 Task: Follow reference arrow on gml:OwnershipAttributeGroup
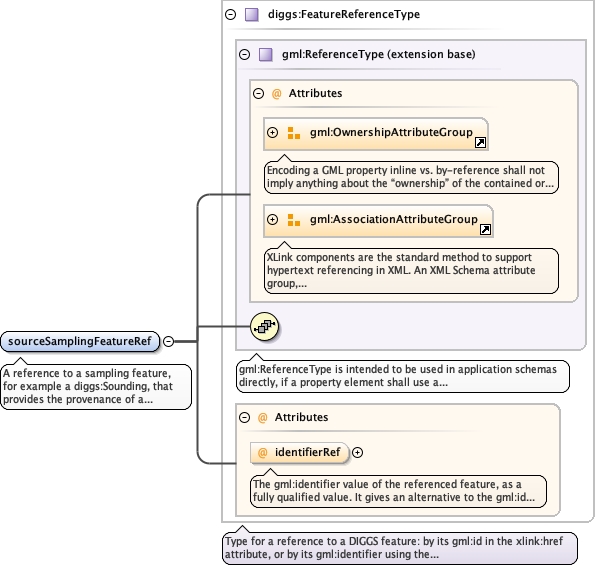(x=480, y=143)
